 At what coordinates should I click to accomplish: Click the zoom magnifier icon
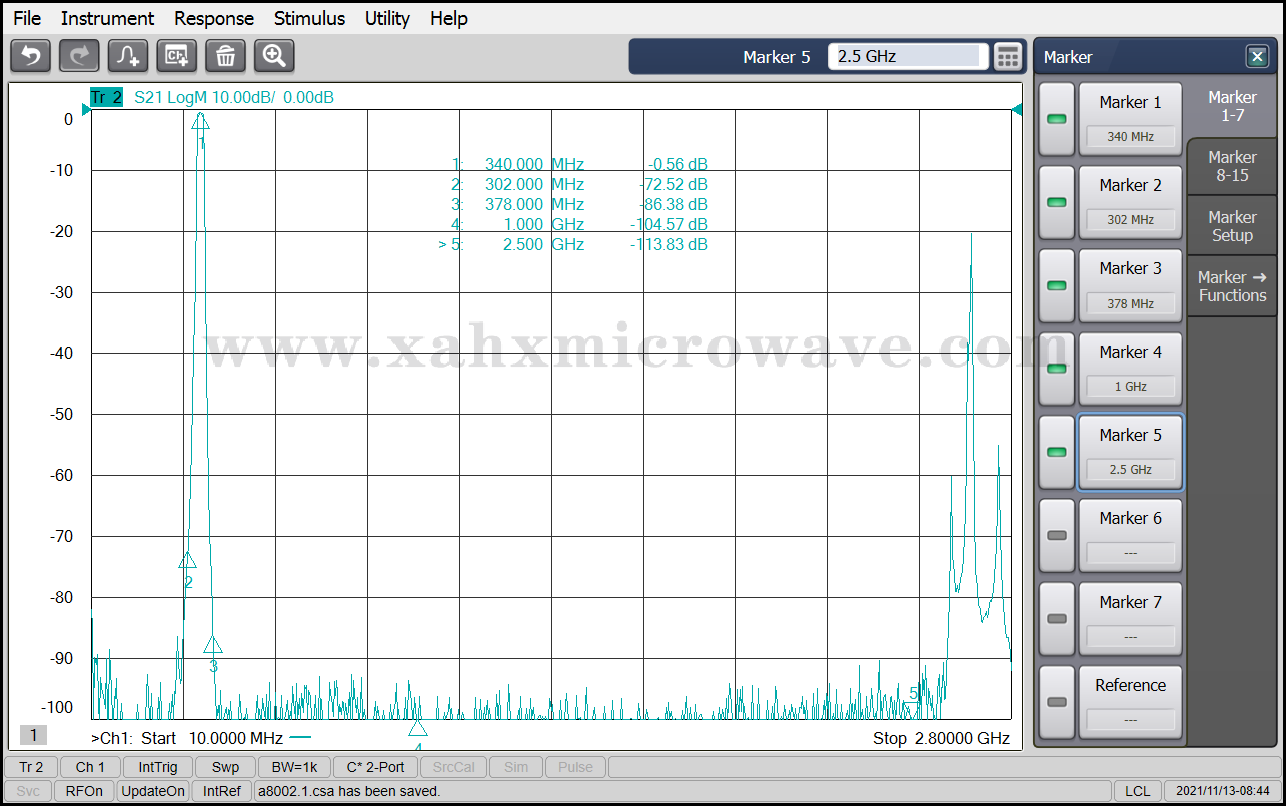[x=274, y=56]
